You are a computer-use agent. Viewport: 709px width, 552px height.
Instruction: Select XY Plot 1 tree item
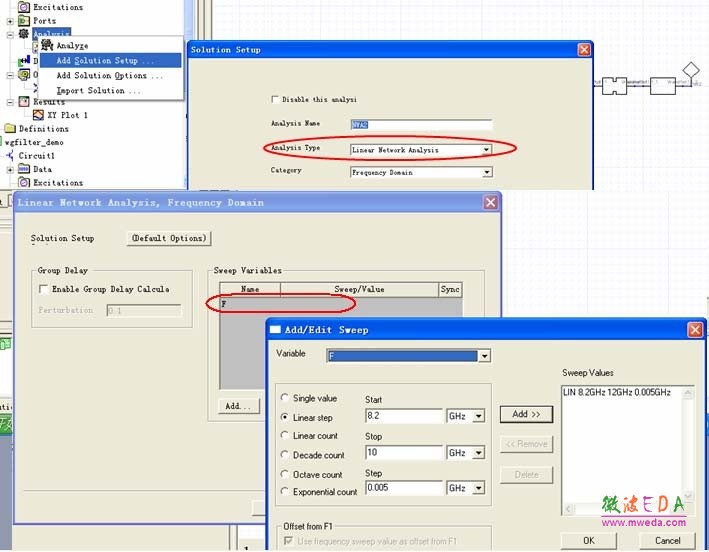67,115
